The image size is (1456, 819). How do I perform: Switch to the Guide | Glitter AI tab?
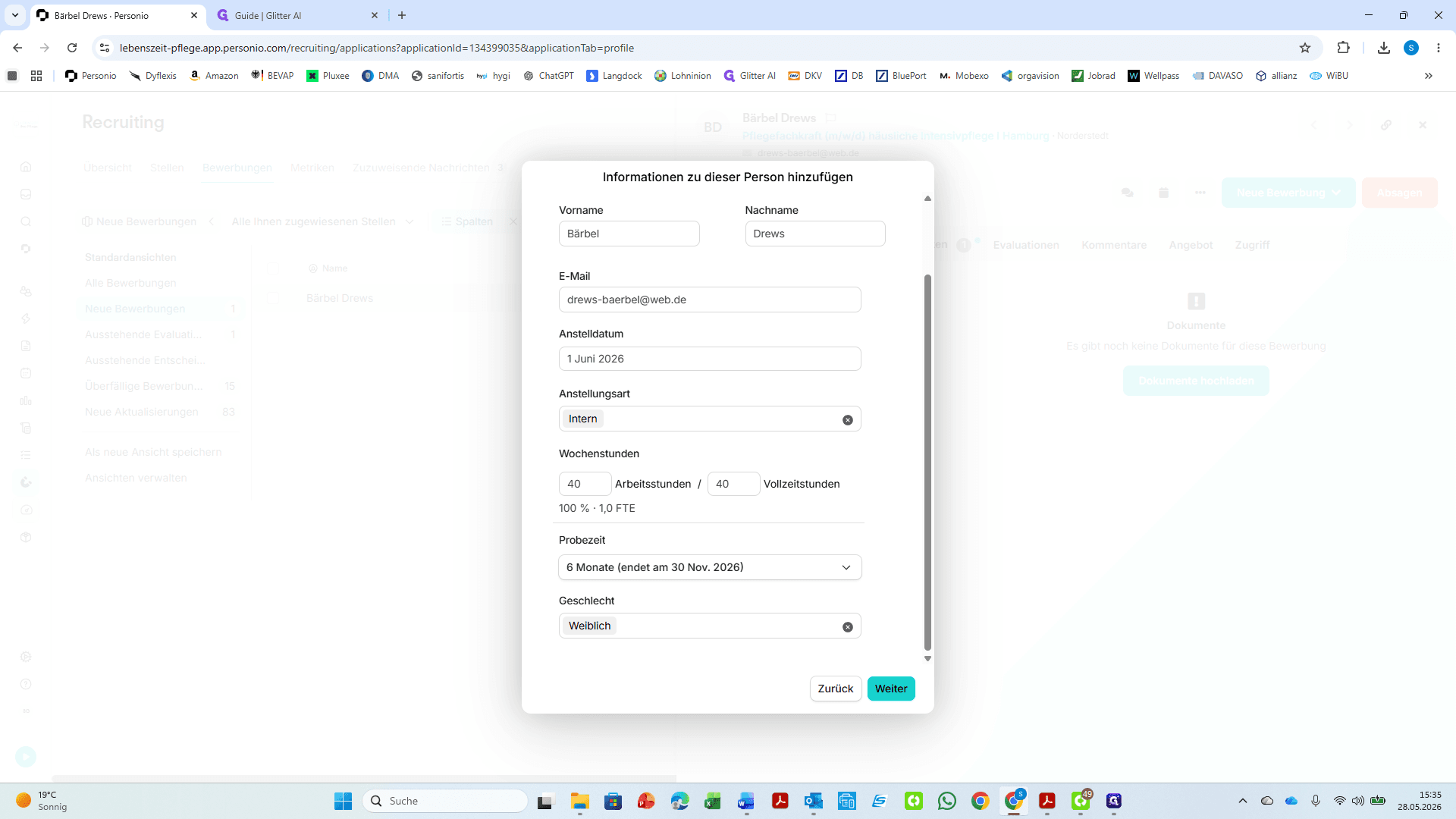pyautogui.click(x=296, y=15)
